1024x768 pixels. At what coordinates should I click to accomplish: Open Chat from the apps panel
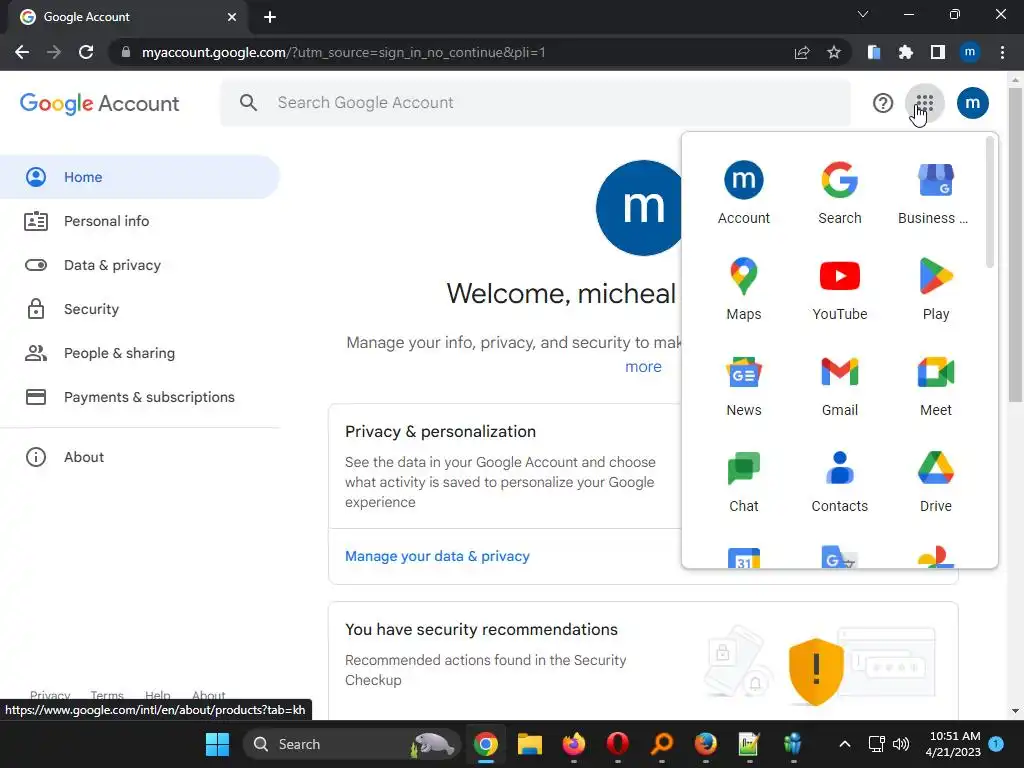(743, 481)
